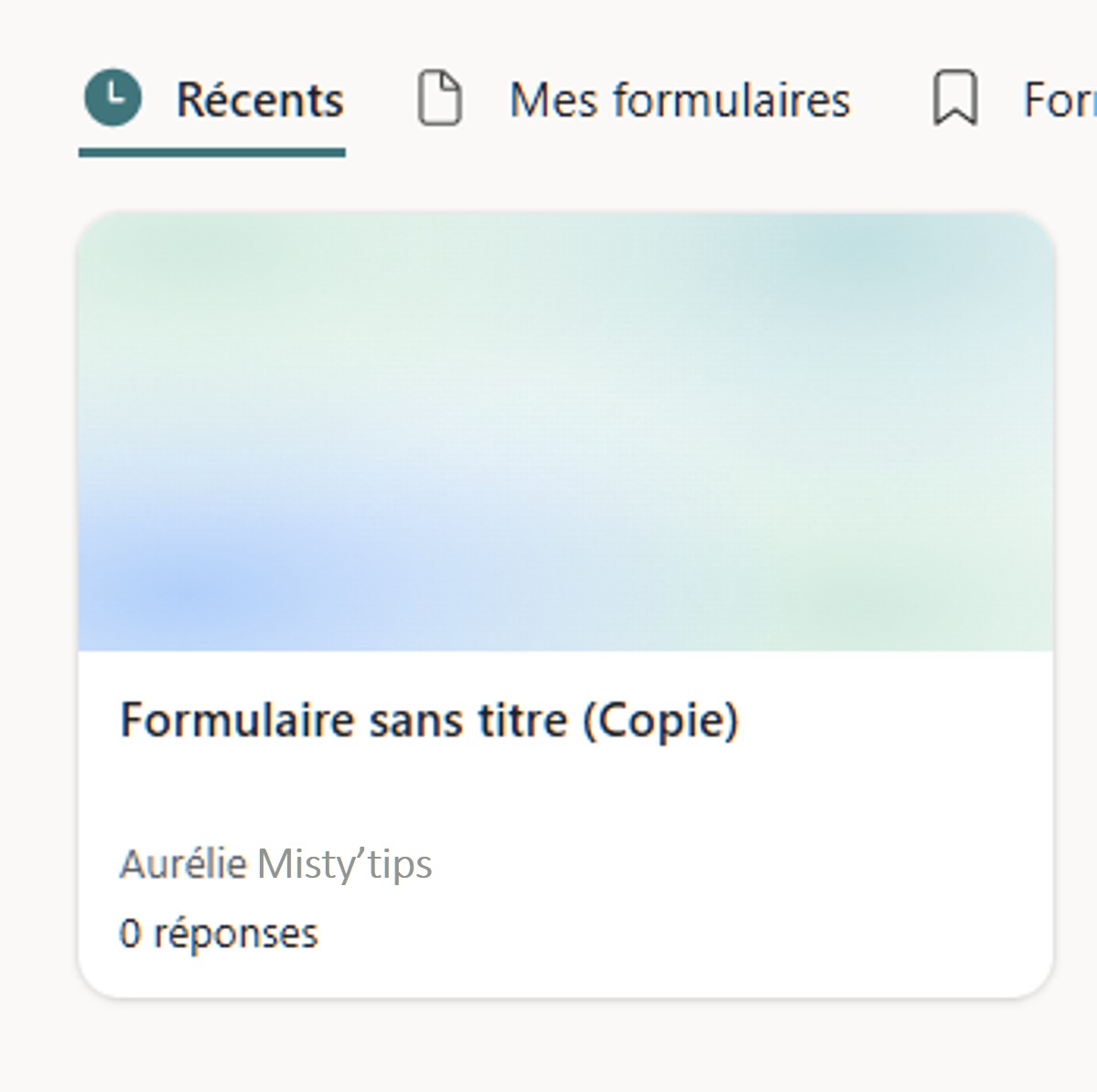Open "Formulaire sans titre (Copie)" title
Image resolution: width=1097 pixels, height=1092 pixels.
click(x=429, y=719)
